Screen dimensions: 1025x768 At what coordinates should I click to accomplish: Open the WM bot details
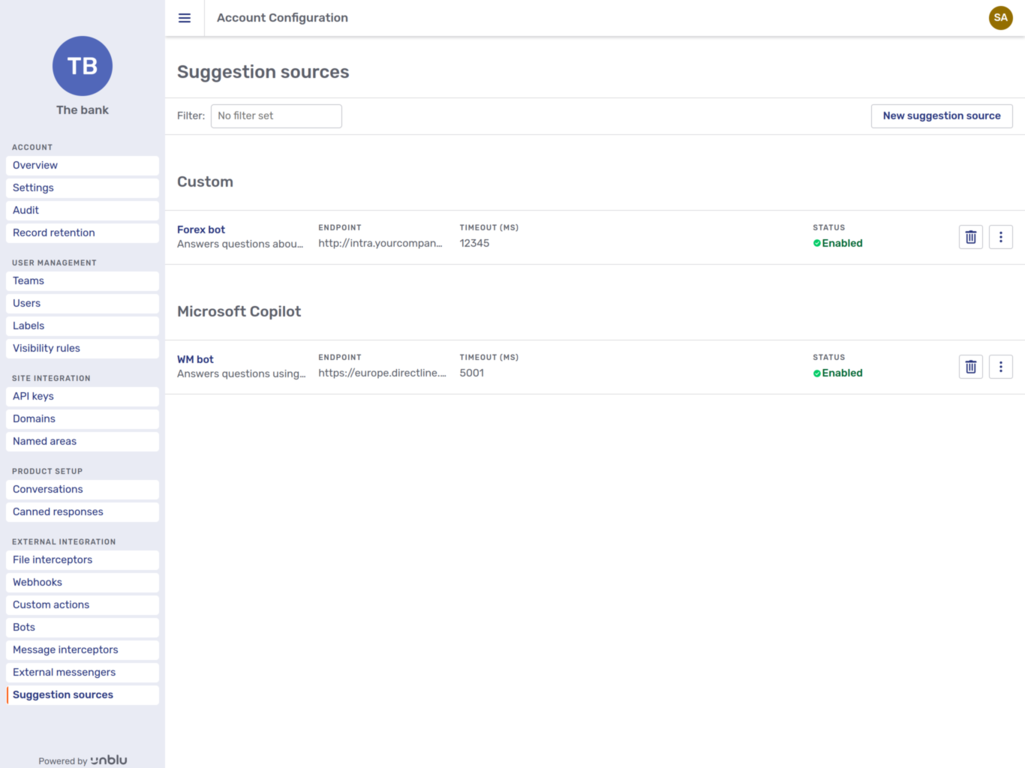pos(194,359)
